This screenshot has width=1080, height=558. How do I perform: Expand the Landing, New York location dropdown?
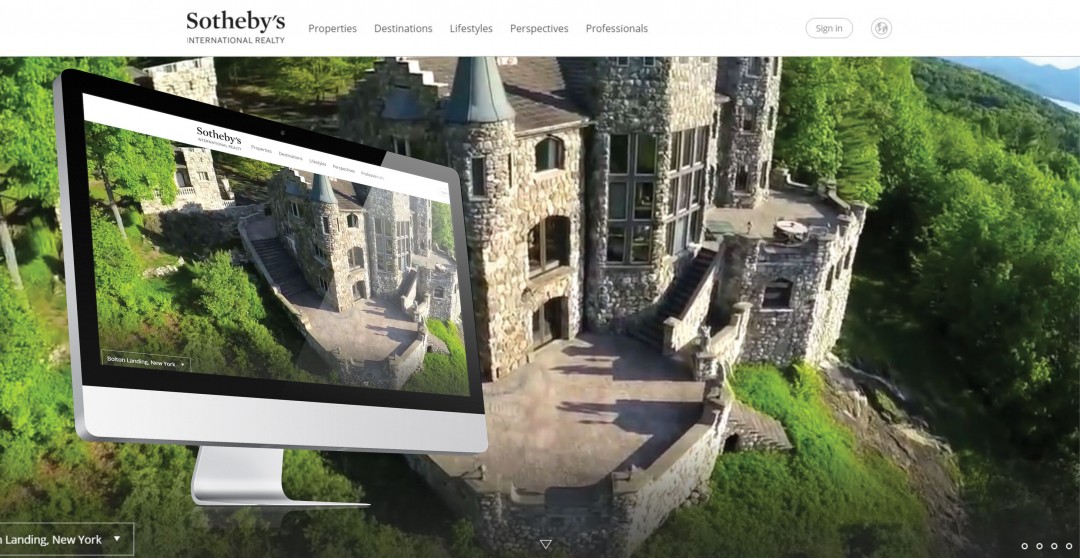[x=65, y=539]
